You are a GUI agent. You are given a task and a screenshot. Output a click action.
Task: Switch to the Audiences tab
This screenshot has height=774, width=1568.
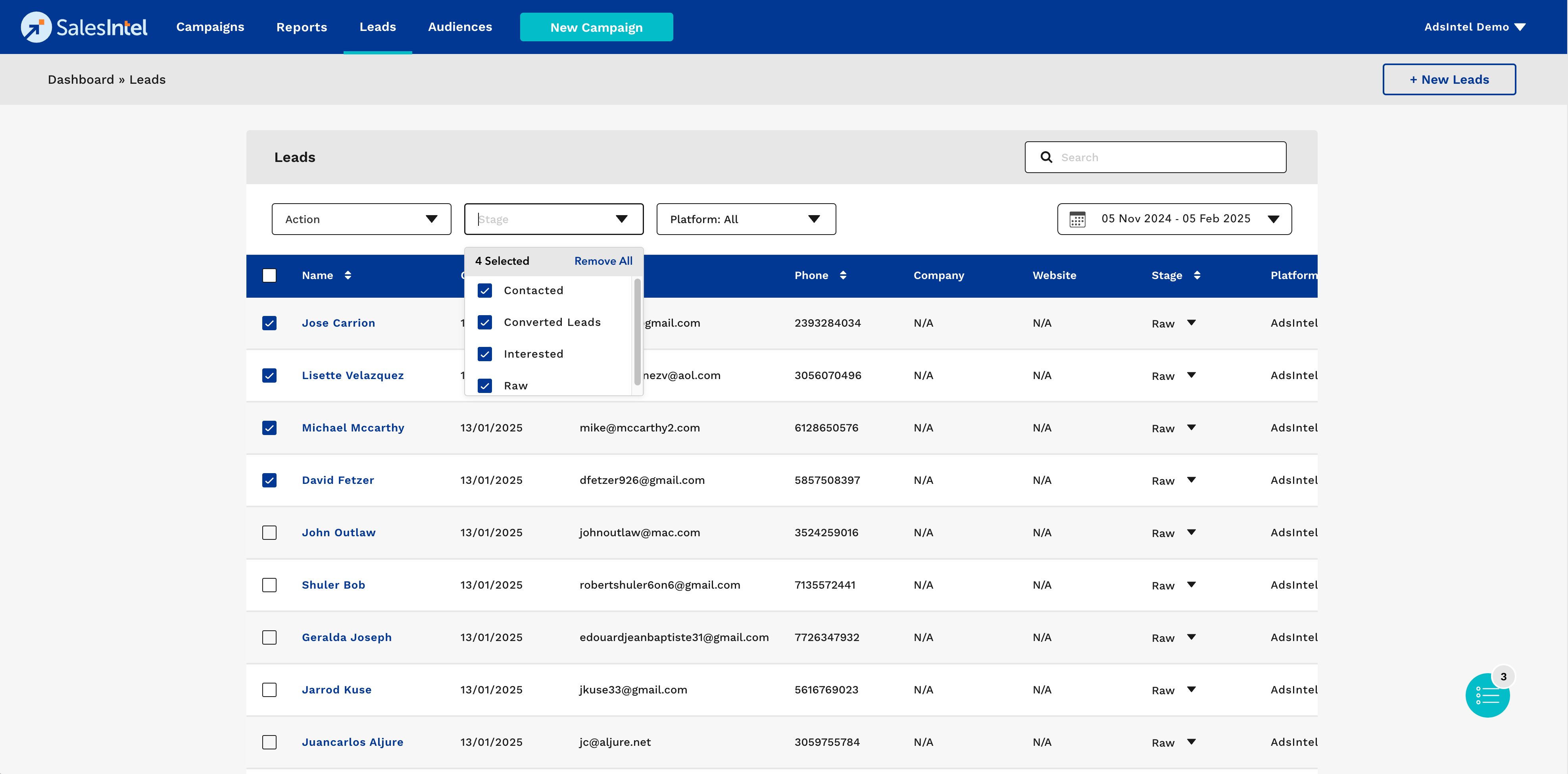tap(459, 27)
